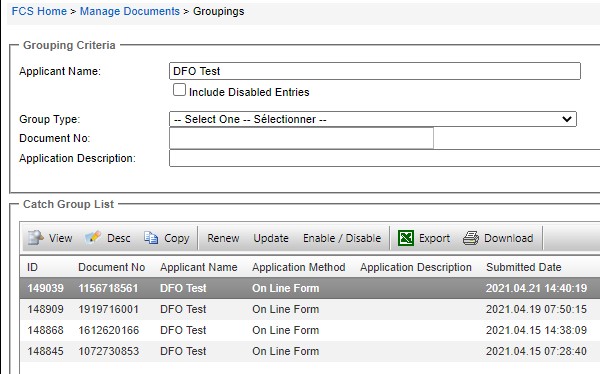
Task: Sort by Application Method column header
Action: pos(298,267)
